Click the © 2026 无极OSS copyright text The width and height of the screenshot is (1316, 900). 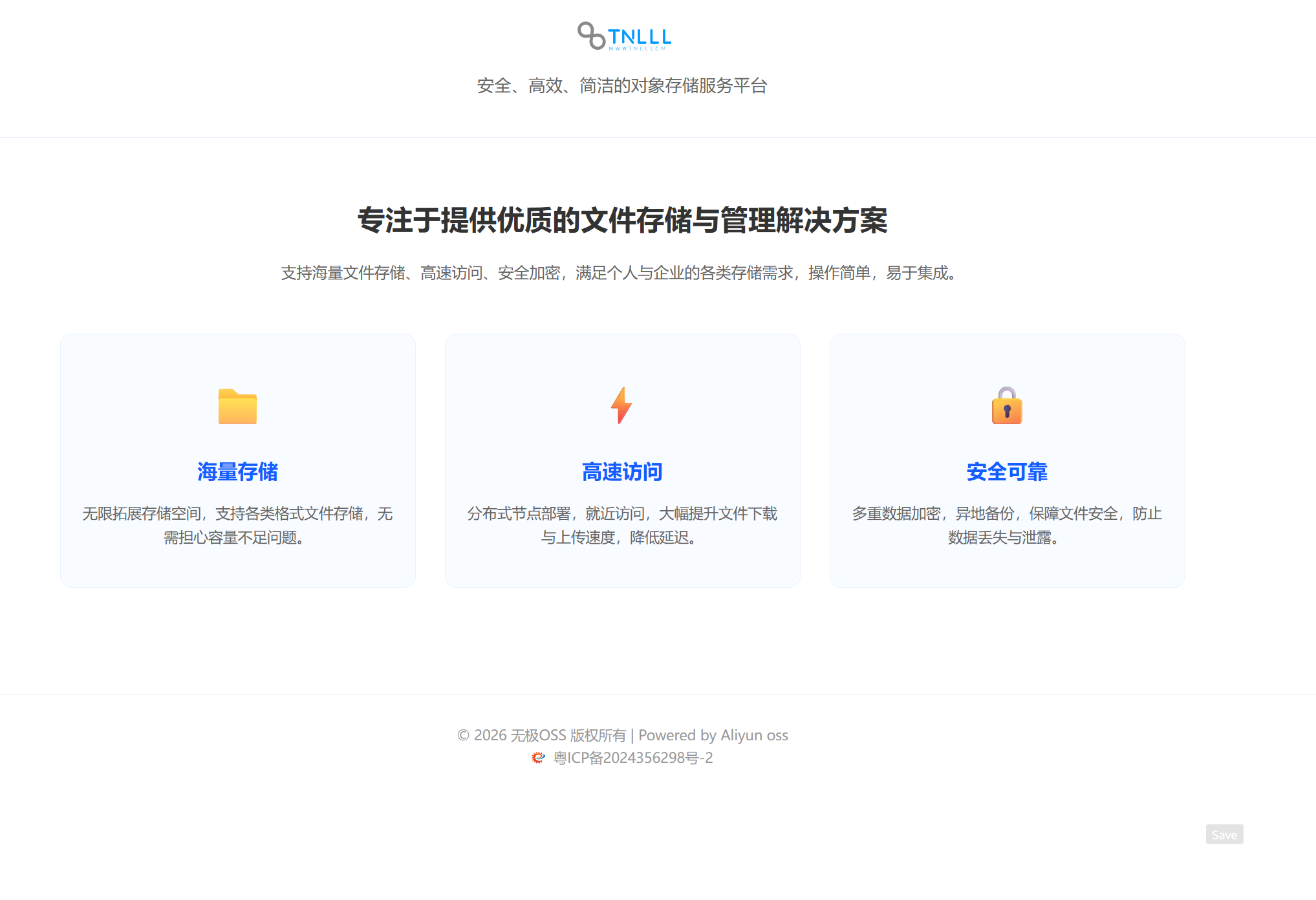click(543, 735)
